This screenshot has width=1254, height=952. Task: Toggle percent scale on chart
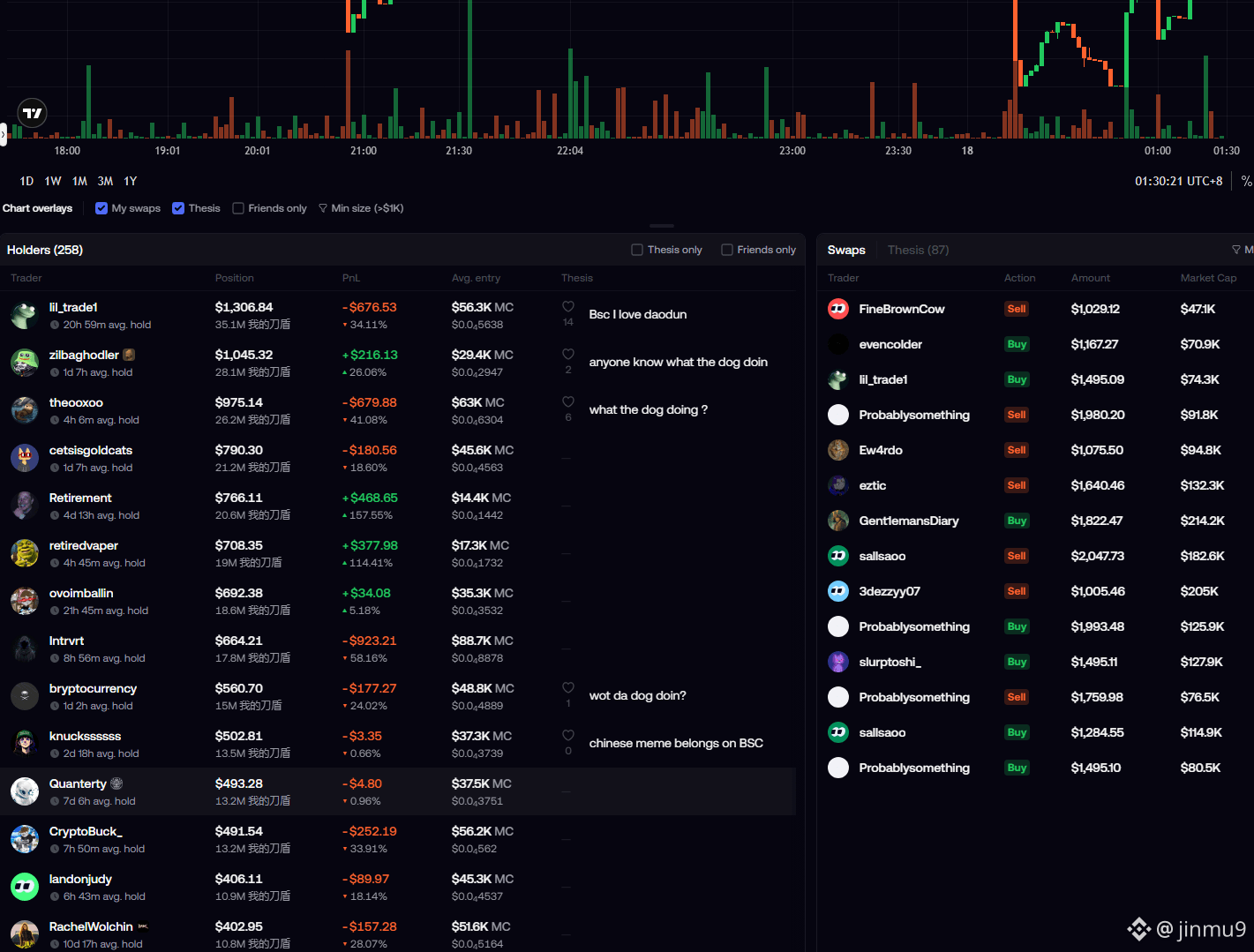[1246, 181]
